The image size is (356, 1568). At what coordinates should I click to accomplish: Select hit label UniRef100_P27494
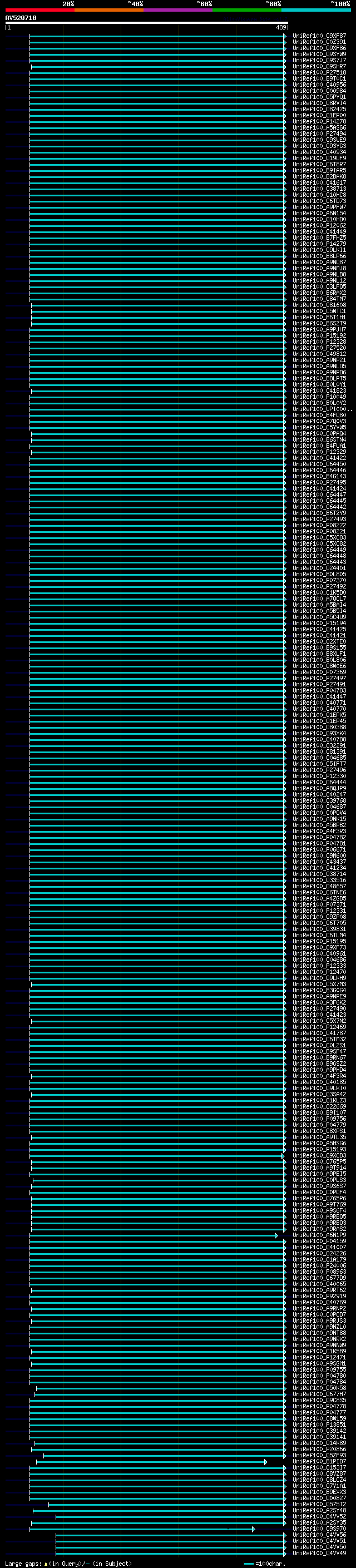(319, 133)
